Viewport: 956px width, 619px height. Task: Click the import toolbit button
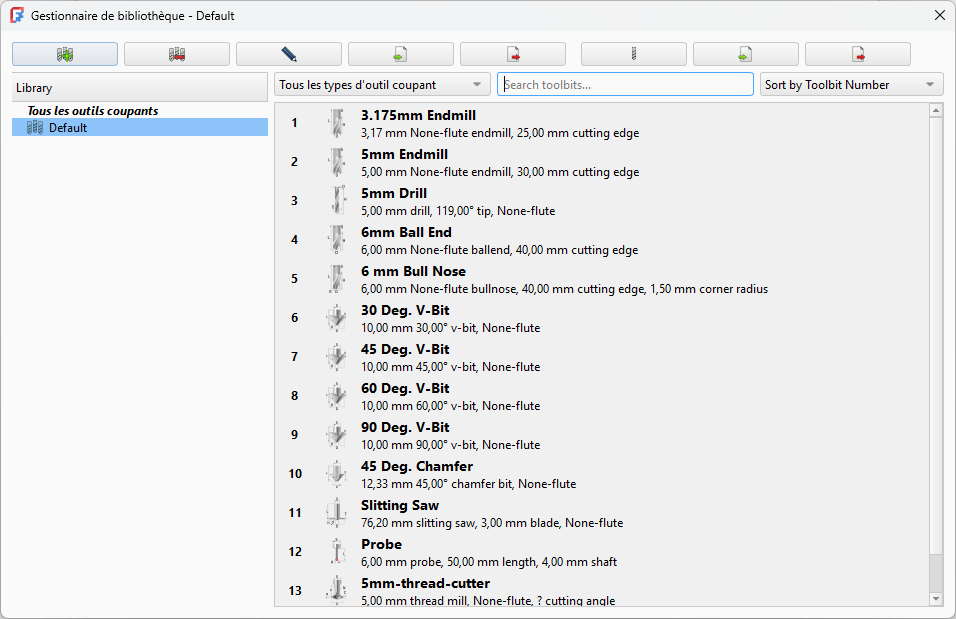pyautogui.click(x=746, y=54)
